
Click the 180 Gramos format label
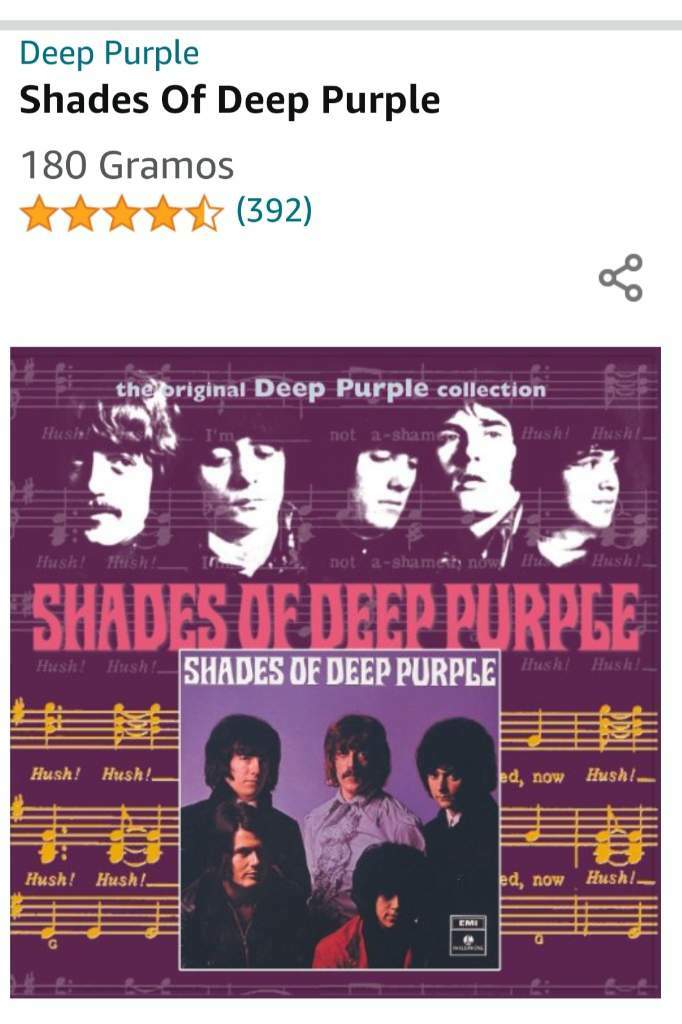[x=127, y=165]
